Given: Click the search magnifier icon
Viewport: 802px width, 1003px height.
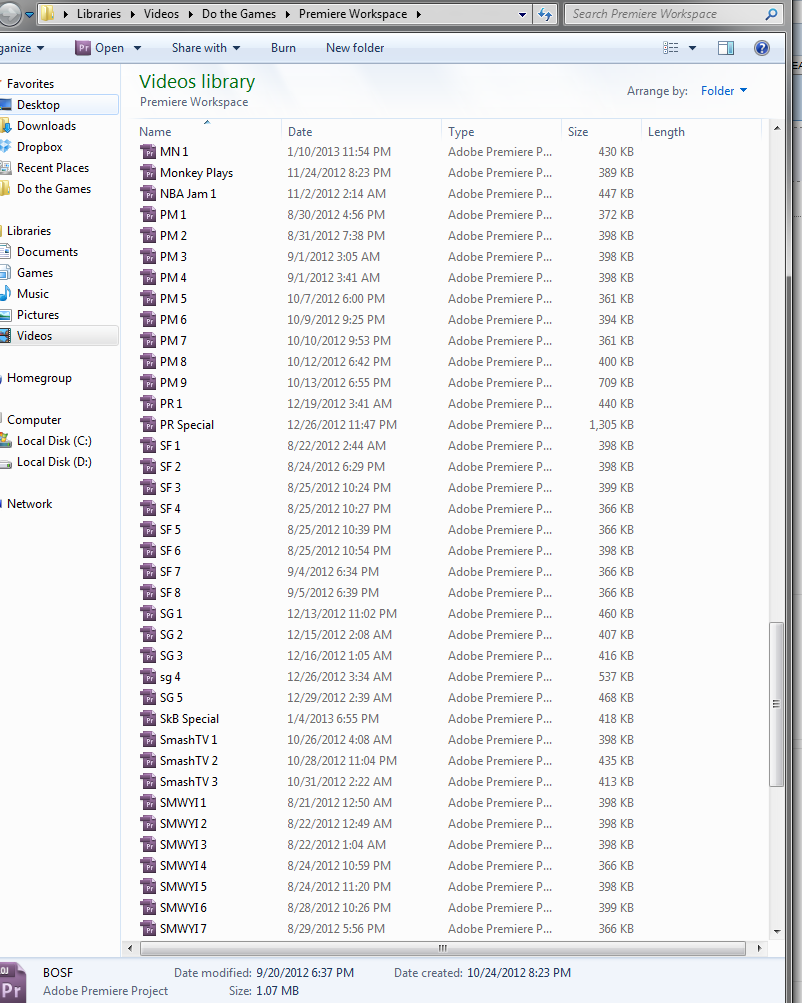Looking at the screenshot, I should (771, 14).
